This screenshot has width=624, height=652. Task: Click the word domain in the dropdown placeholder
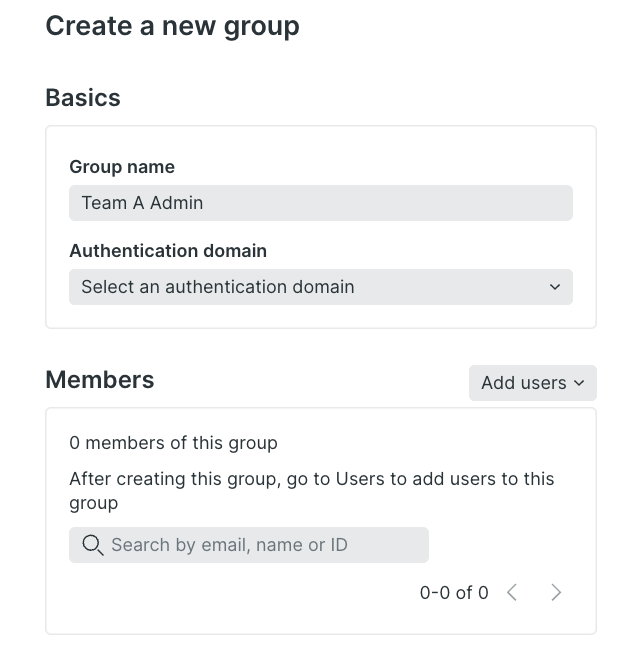pyautogui.click(x=323, y=287)
